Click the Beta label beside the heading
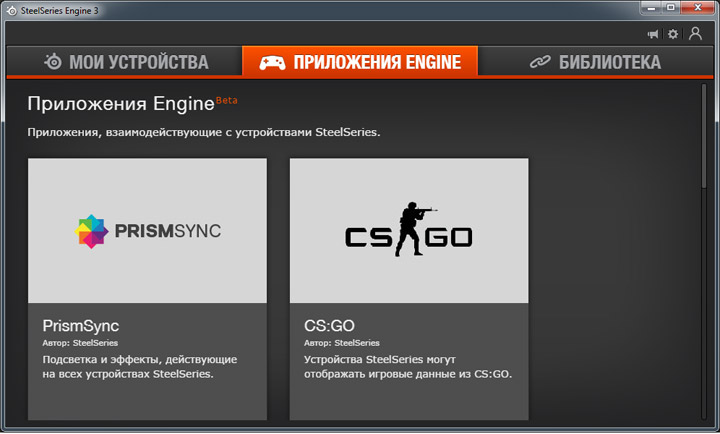720x434 pixels. [226, 100]
